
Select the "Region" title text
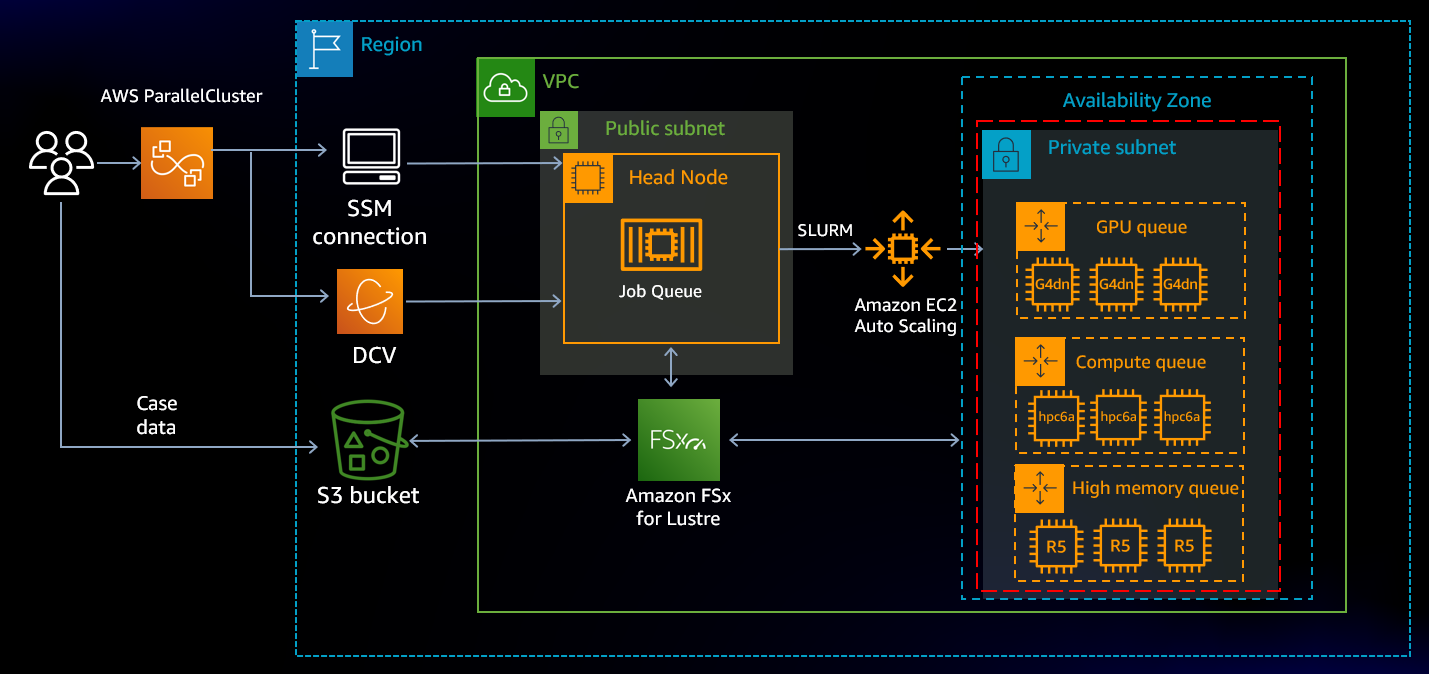[391, 45]
